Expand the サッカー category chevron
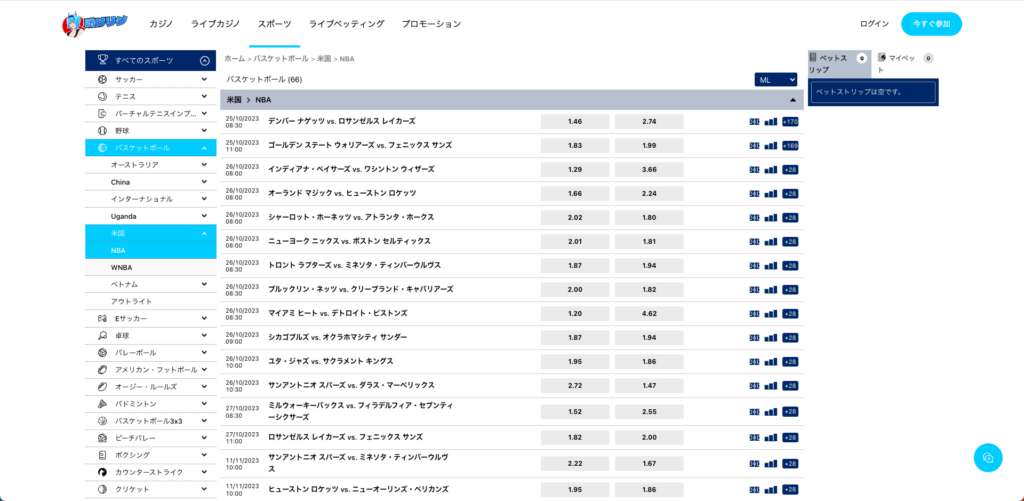Image resolution: width=1024 pixels, height=501 pixels. (x=204, y=79)
